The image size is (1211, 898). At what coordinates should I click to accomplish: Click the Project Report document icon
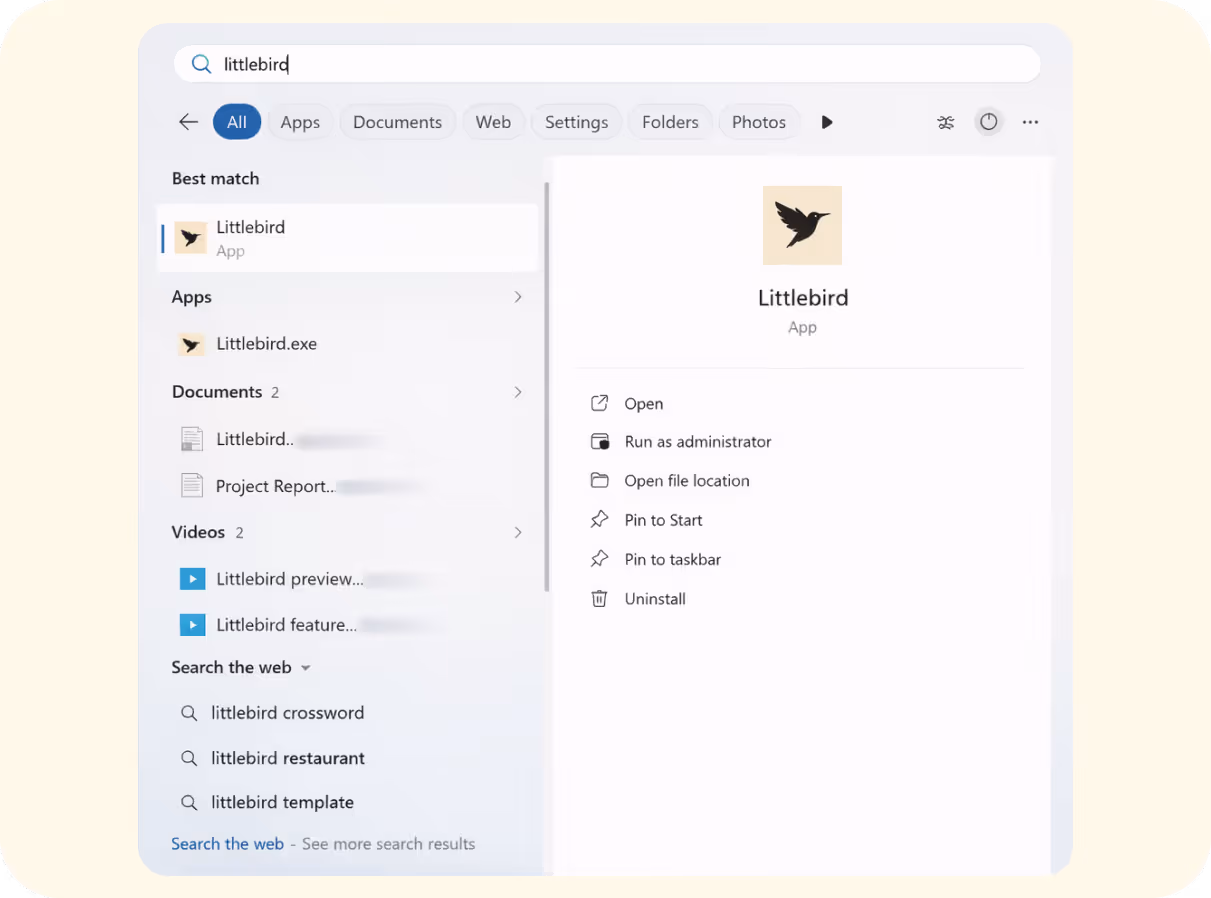coord(192,485)
